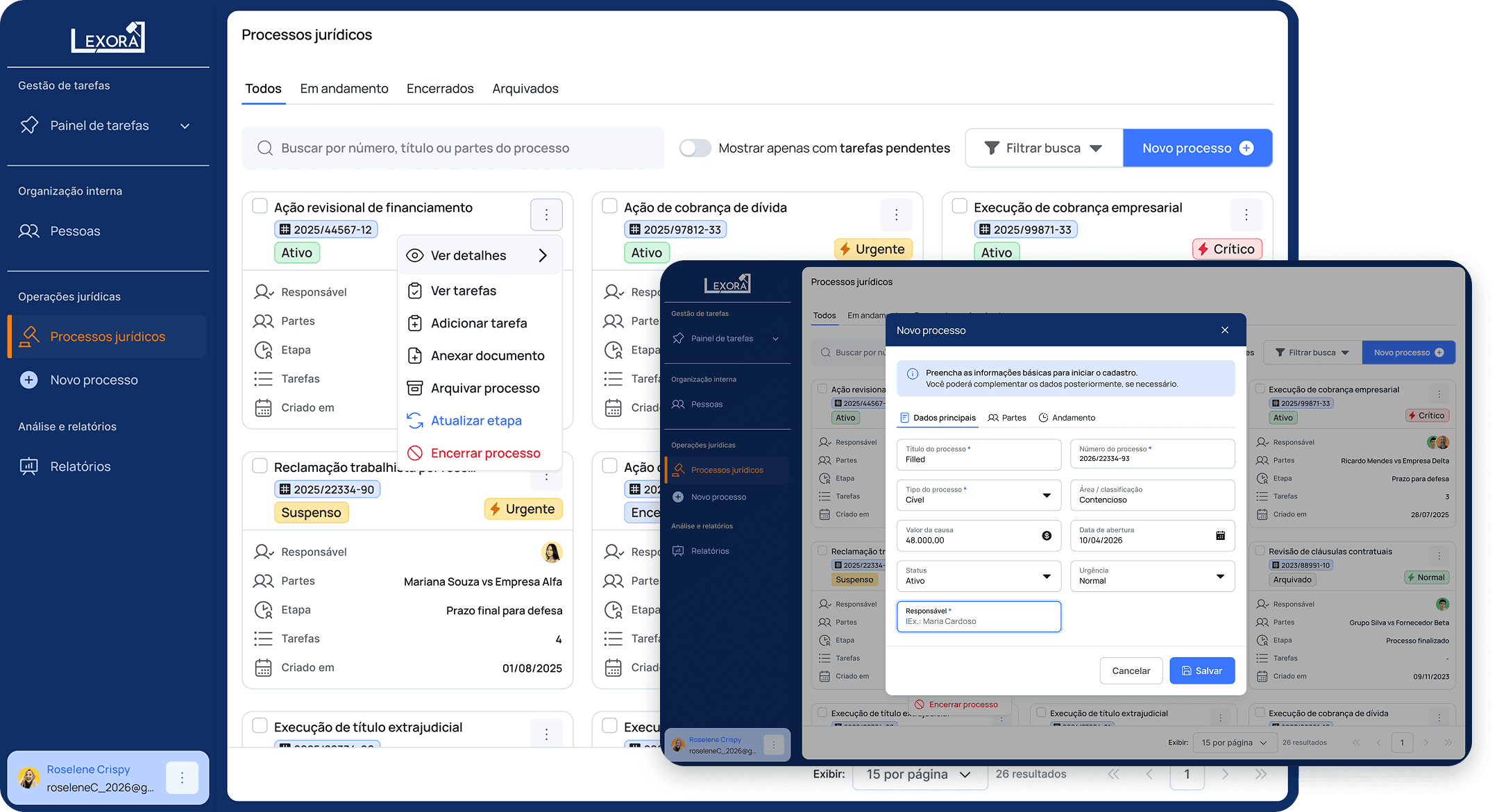Open options for Revisão de cláusulas contratuais card

point(1439,556)
